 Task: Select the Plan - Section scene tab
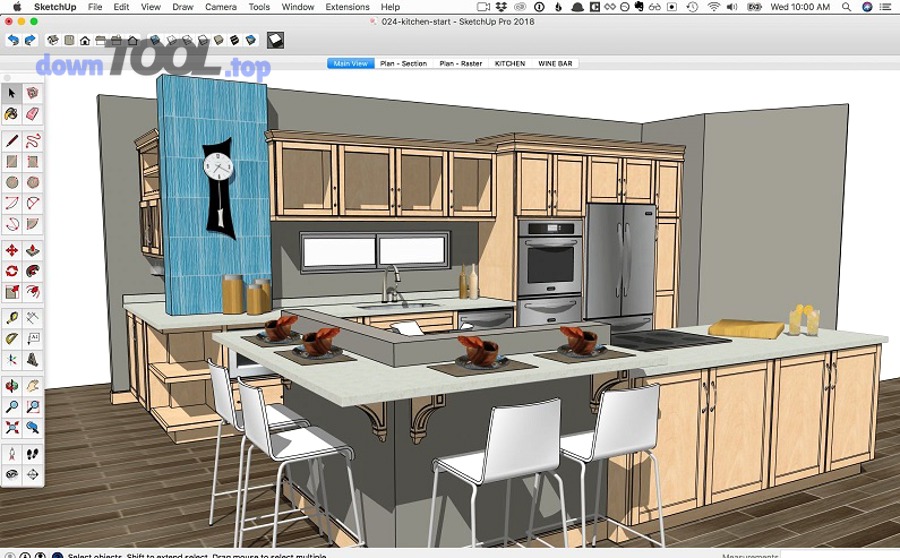pos(403,64)
